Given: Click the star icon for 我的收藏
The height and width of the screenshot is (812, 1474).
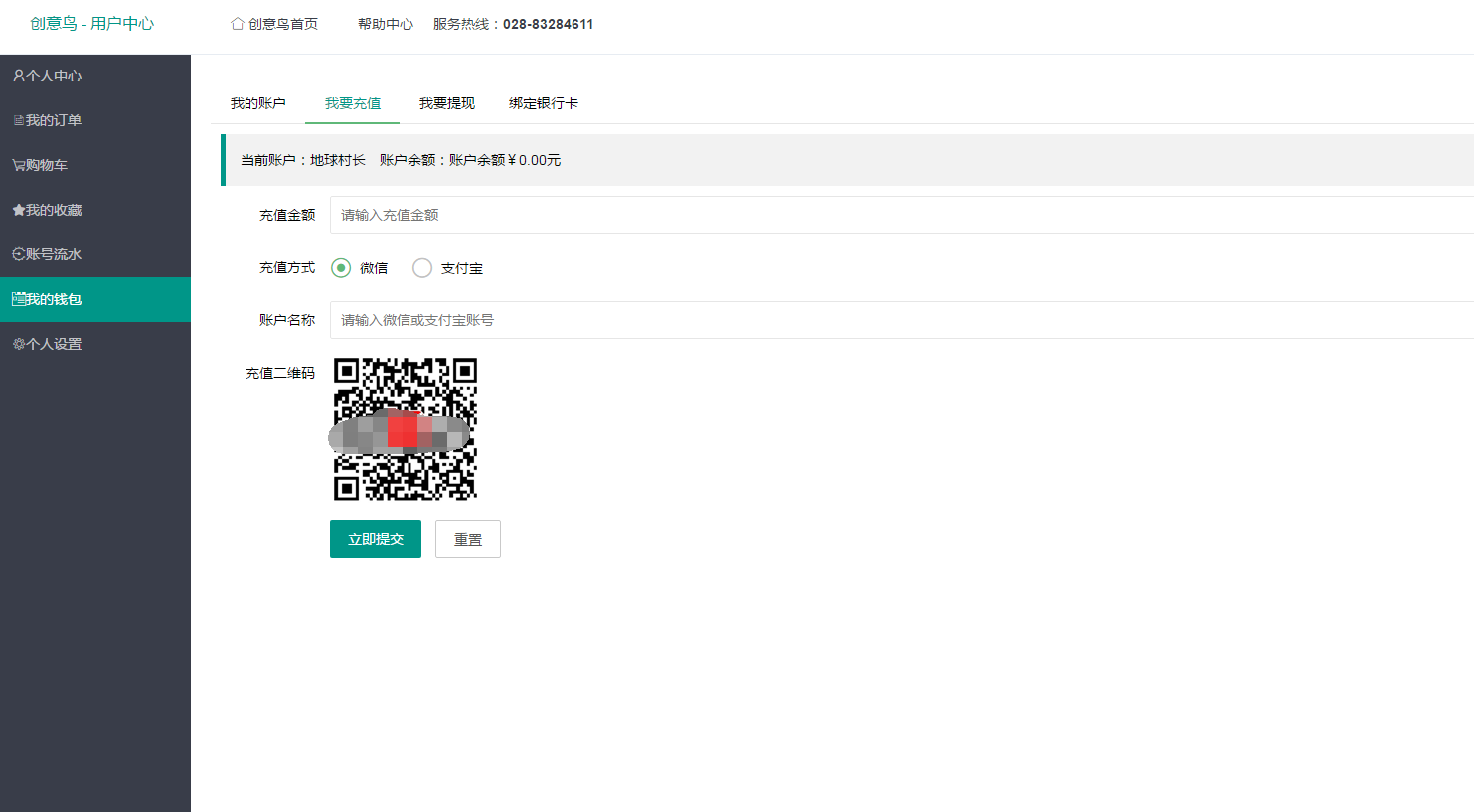Looking at the screenshot, I should pyautogui.click(x=18, y=210).
